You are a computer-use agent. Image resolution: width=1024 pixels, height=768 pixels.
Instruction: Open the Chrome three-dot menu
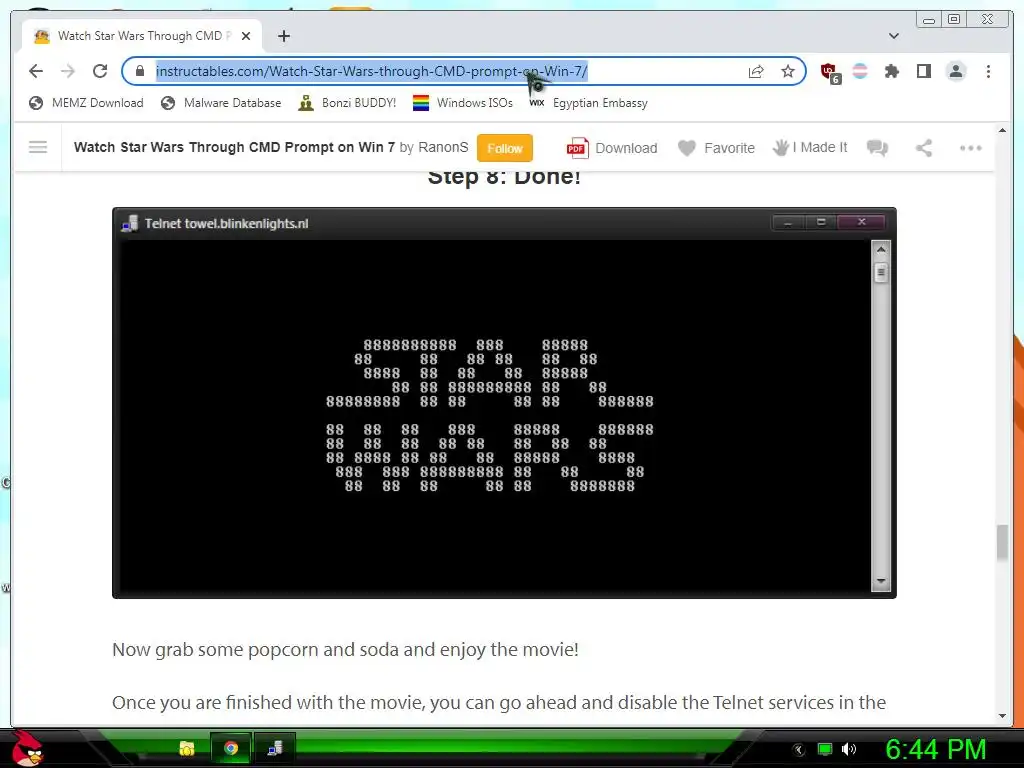click(x=988, y=71)
